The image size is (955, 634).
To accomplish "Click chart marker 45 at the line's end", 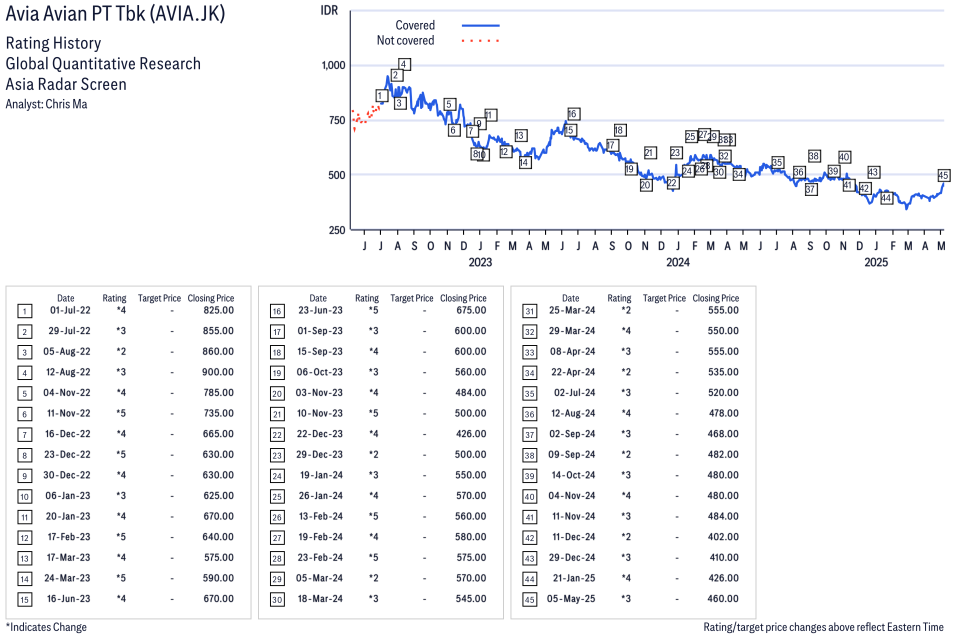I will click(x=943, y=175).
